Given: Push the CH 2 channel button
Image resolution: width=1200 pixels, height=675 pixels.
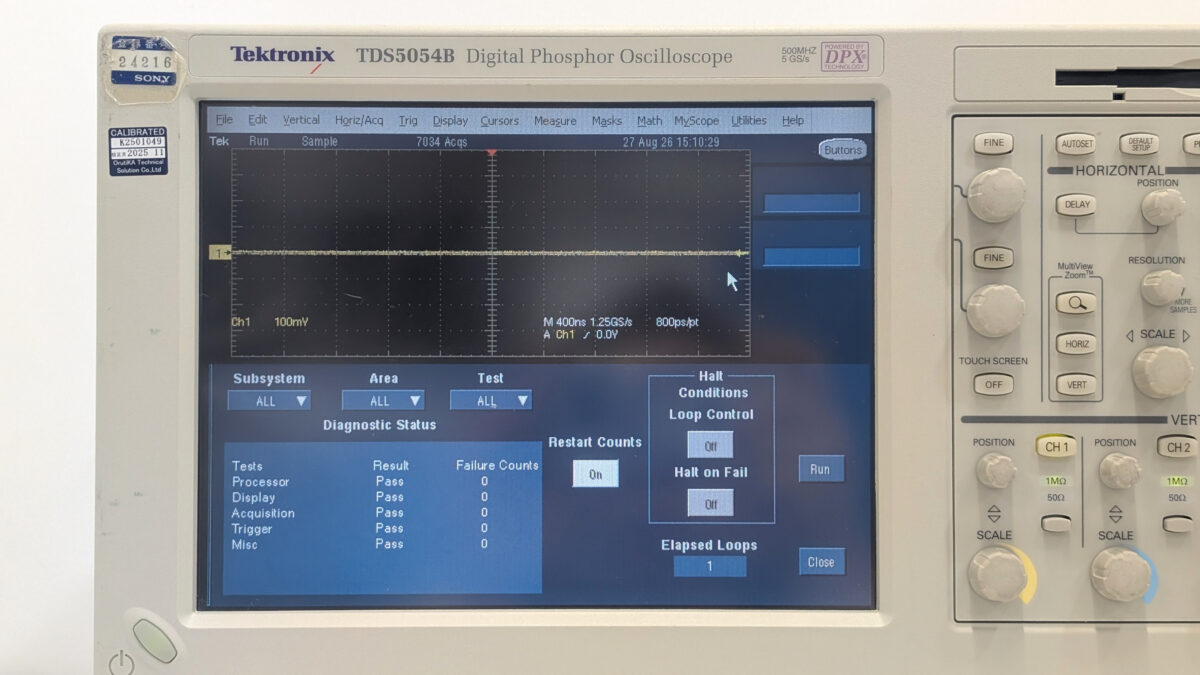Looking at the screenshot, I should (1178, 447).
